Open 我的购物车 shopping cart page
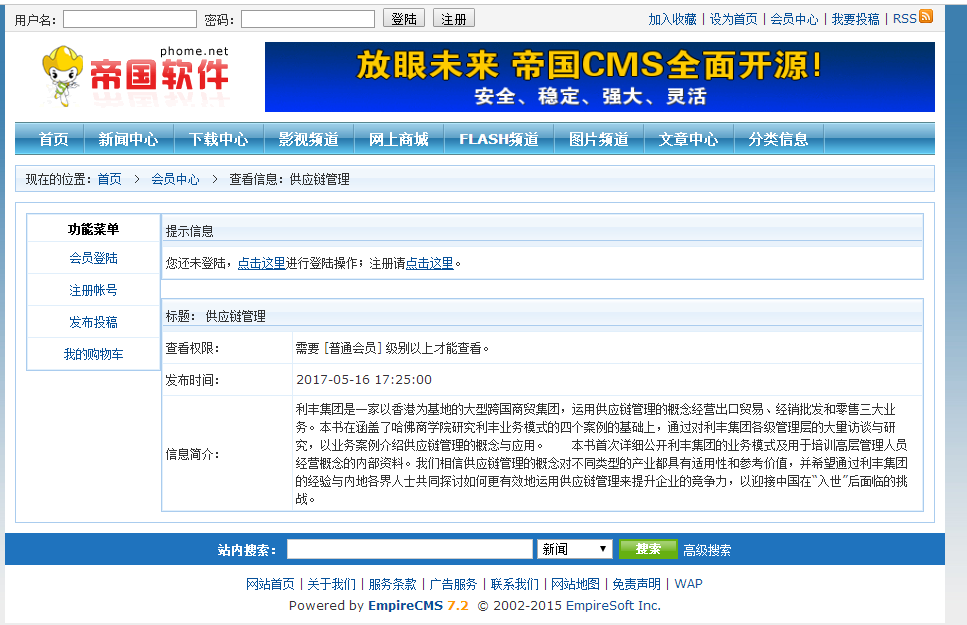Viewport: 967px width, 625px height. click(x=92, y=353)
